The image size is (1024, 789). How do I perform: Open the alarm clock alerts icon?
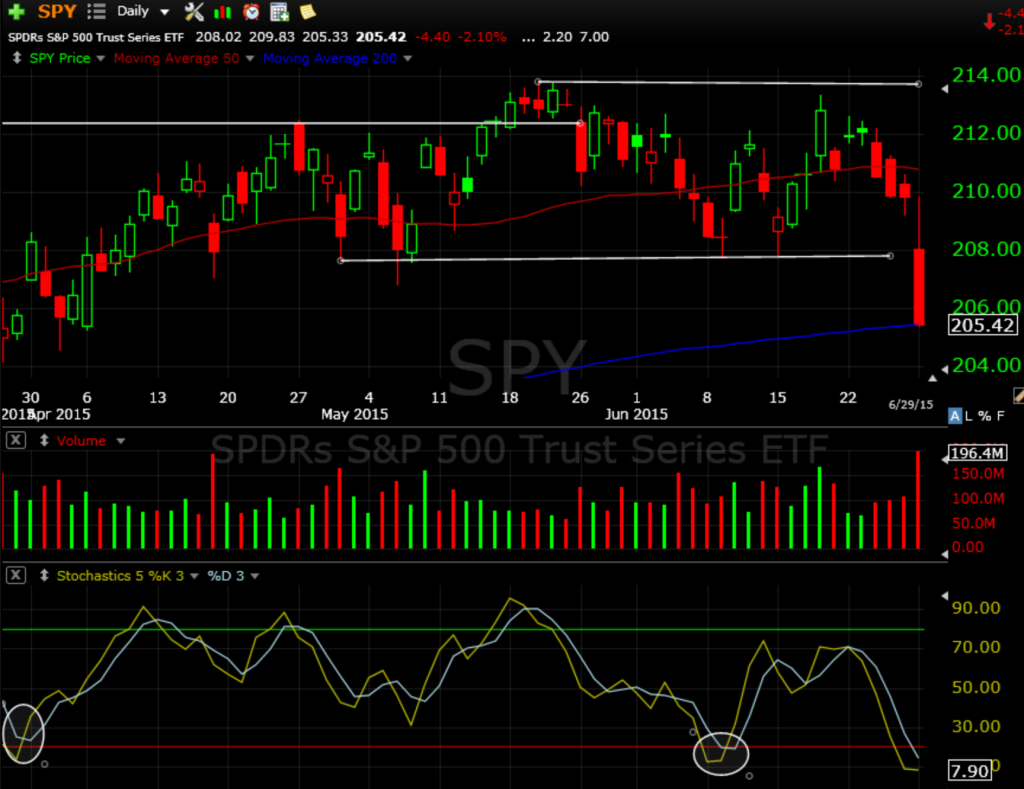click(x=251, y=11)
